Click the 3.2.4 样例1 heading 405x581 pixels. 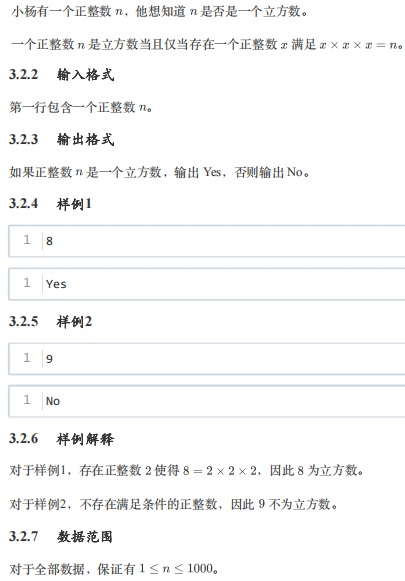pyautogui.click(x=50, y=204)
